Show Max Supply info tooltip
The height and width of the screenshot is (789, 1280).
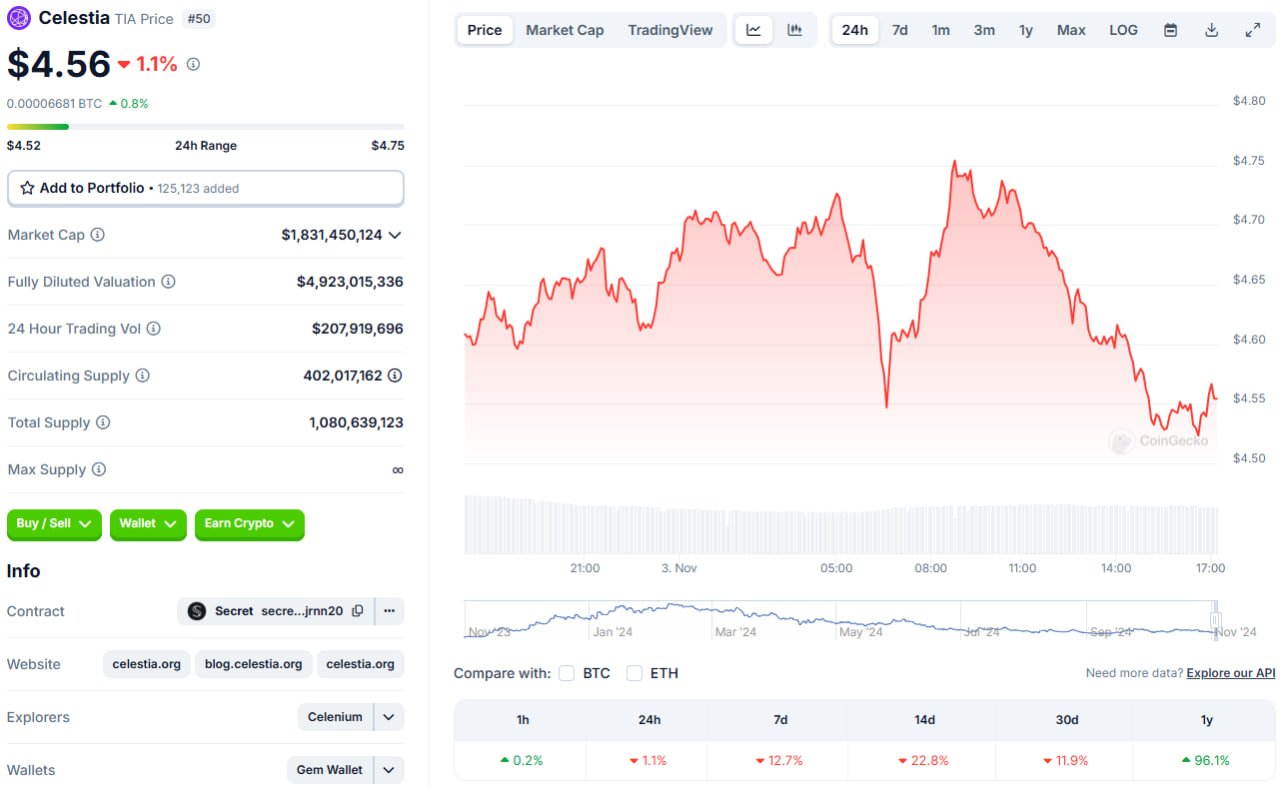click(x=98, y=470)
